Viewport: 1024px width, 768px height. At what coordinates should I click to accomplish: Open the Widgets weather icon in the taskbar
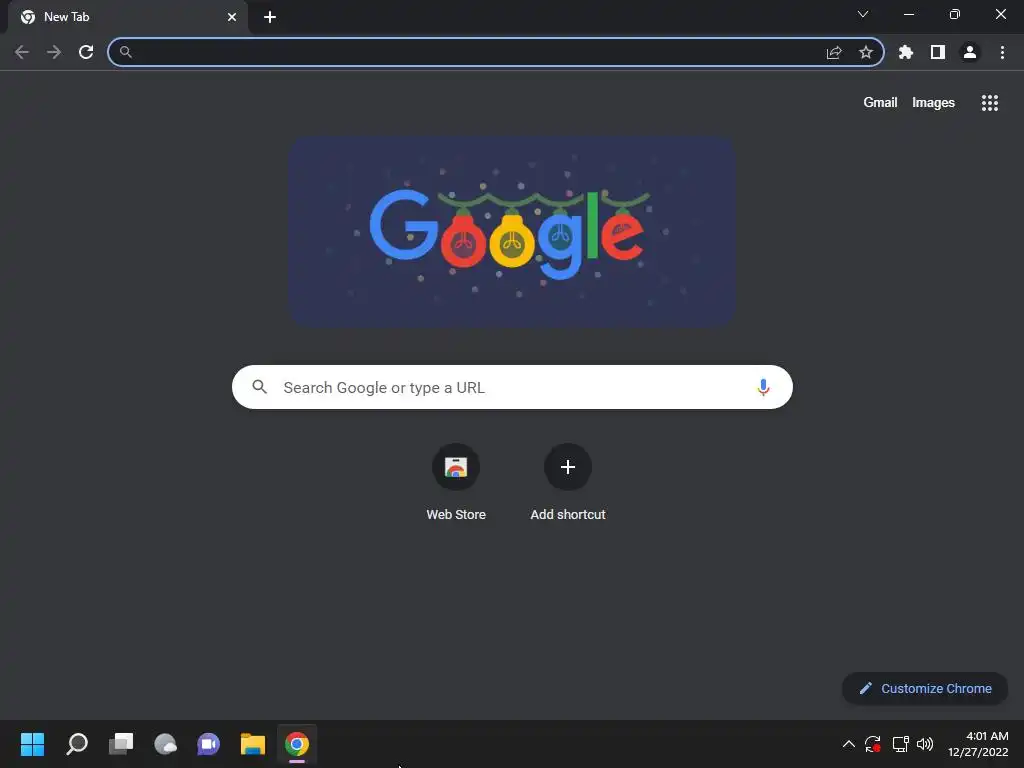point(165,744)
